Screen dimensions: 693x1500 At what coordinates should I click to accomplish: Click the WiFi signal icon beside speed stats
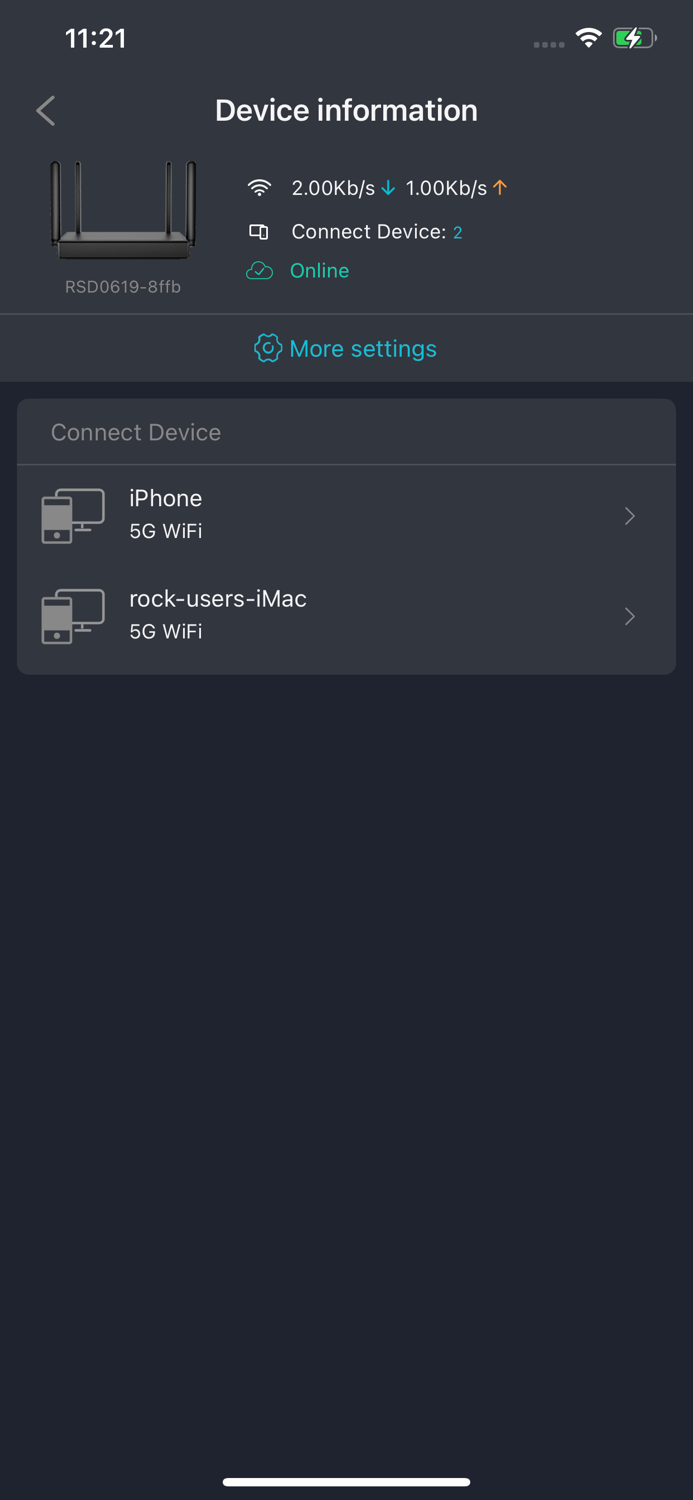259,187
